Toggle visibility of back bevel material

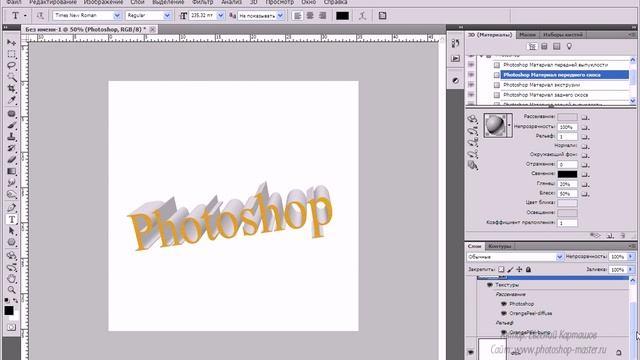click(x=471, y=95)
